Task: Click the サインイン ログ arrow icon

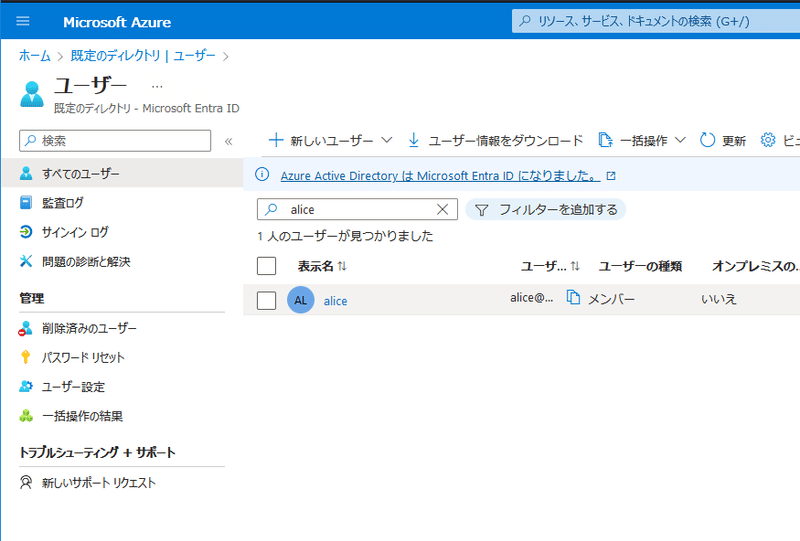Action: [x=26, y=232]
